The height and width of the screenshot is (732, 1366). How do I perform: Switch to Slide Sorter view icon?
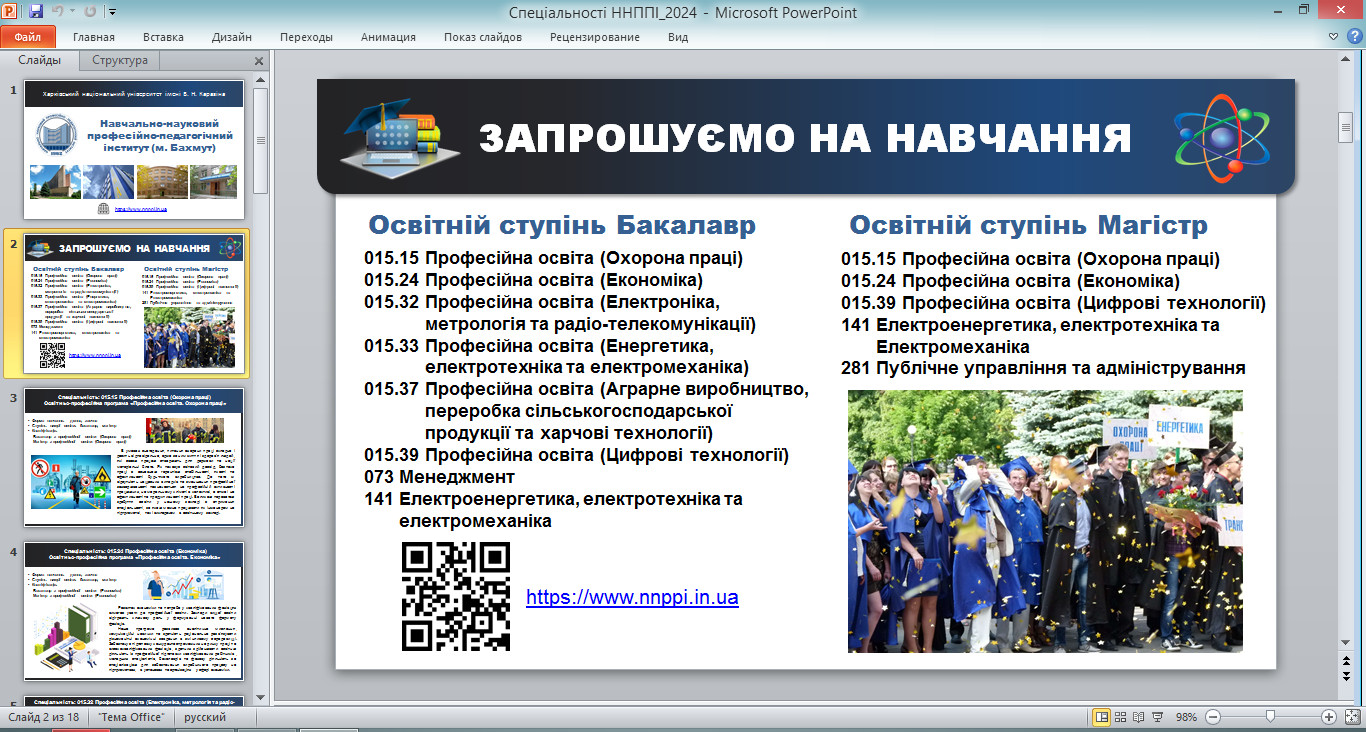click(x=1121, y=717)
